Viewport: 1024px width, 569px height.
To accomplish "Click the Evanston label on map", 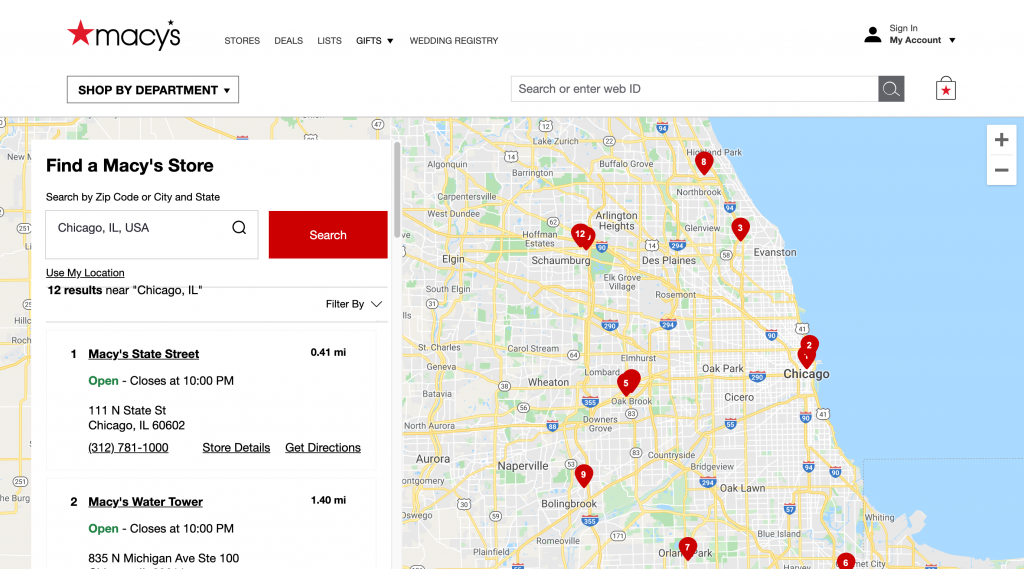I will [x=775, y=252].
